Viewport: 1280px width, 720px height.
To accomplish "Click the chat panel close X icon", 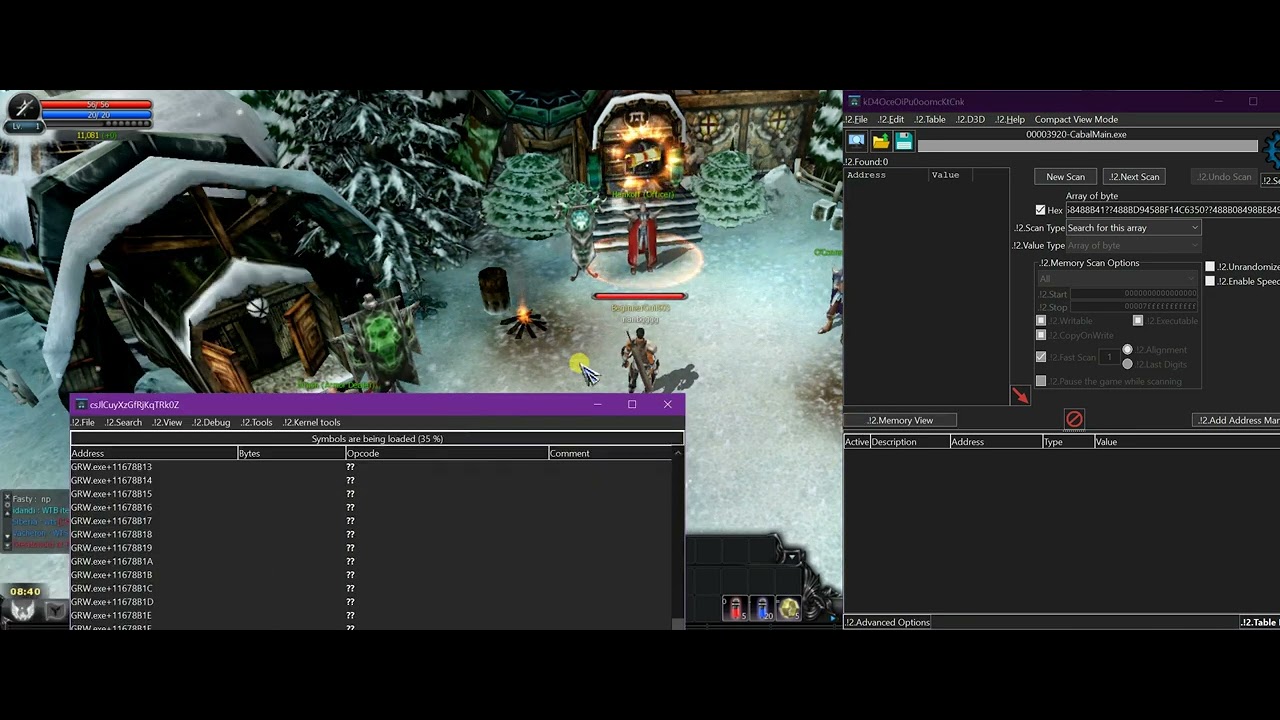I will click(7, 498).
